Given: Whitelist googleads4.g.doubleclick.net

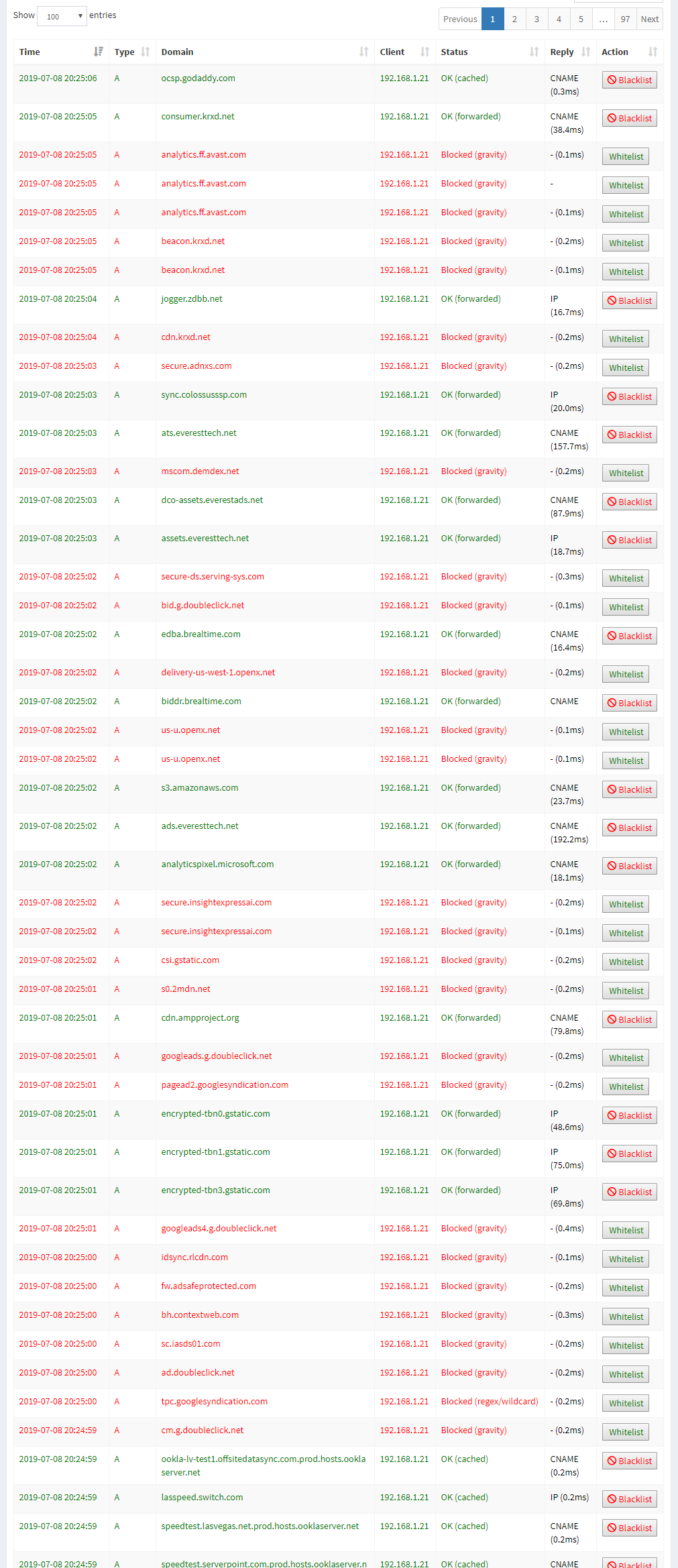Looking at the screenshot, I should 626,1230.
